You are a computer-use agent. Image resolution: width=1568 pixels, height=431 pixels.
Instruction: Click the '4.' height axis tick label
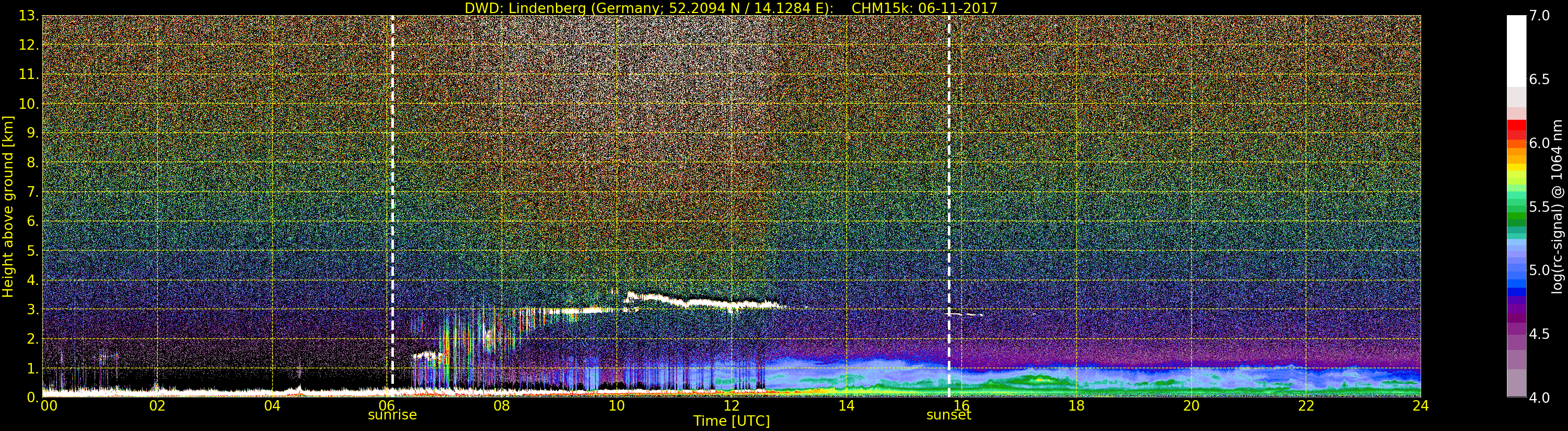coord(32,280)
